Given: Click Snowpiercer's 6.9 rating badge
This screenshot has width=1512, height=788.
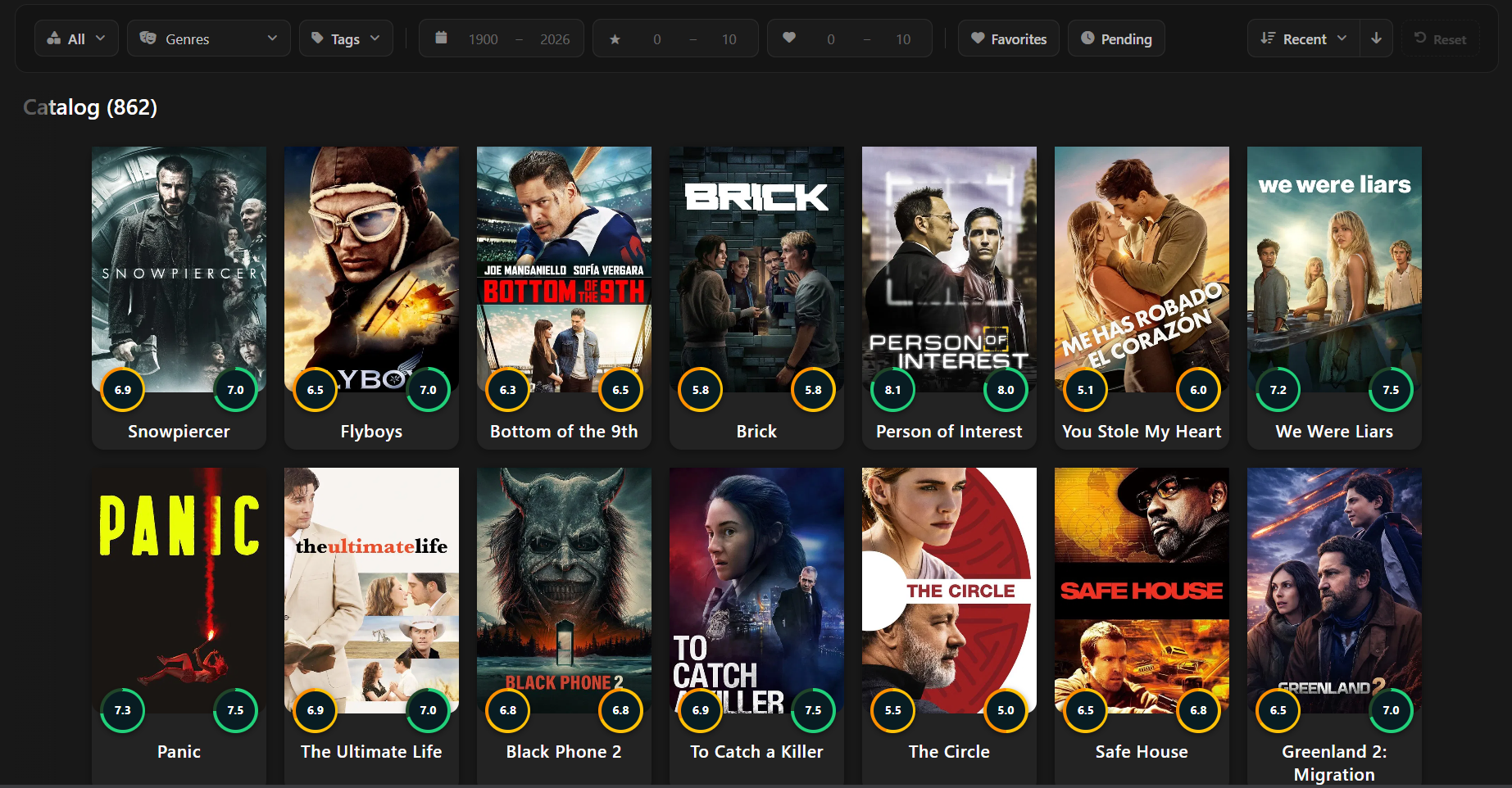Looking at the screenshot, I should pos(123,390).
